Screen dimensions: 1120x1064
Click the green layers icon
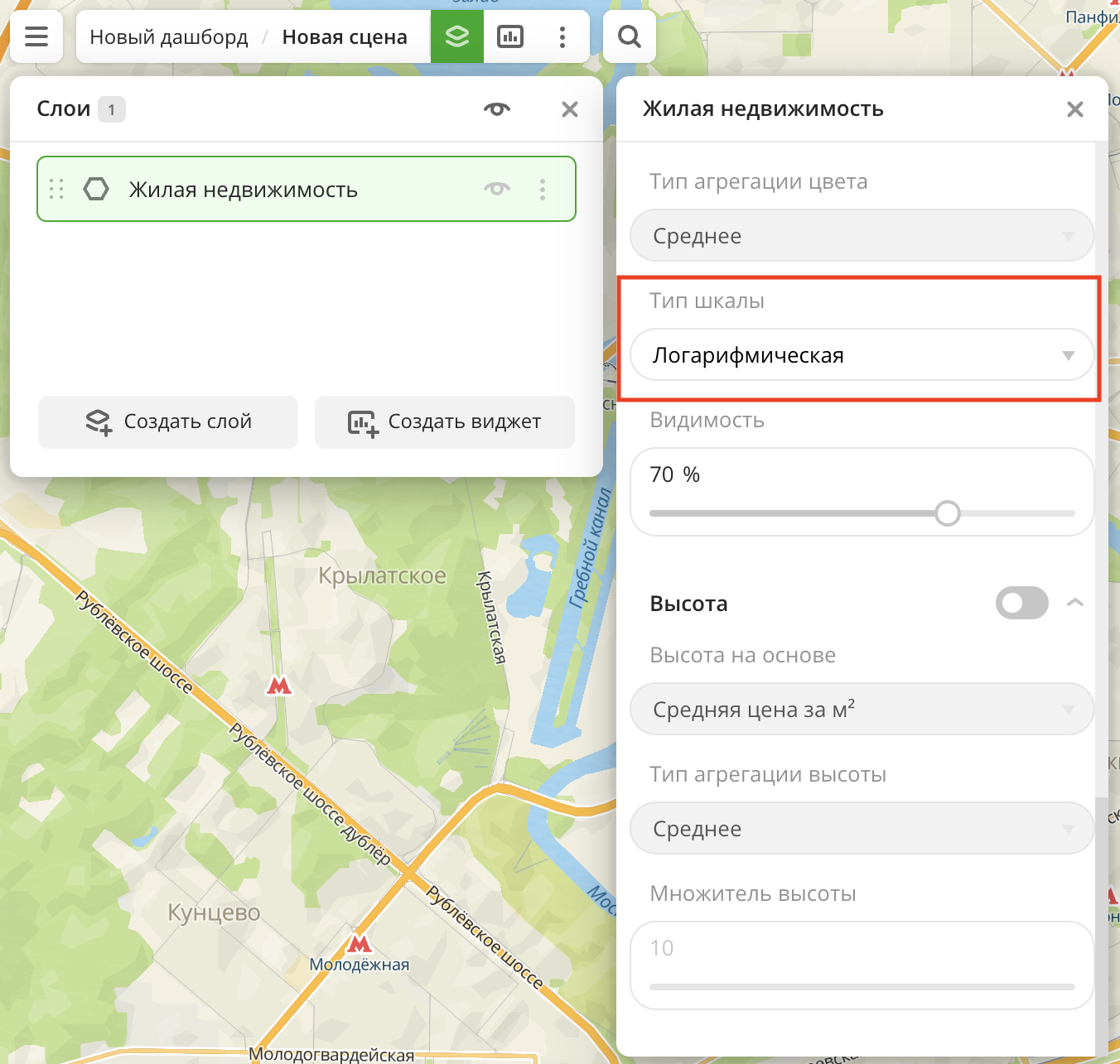[x=456, y=36]
